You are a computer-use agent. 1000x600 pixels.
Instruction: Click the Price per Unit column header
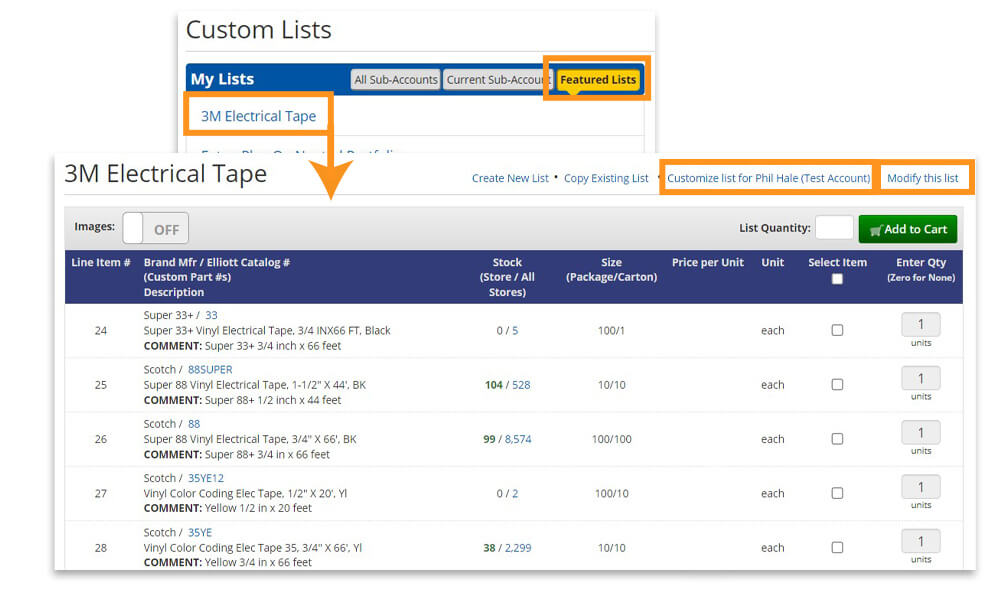pyautogui.click(x=708, y=262)
